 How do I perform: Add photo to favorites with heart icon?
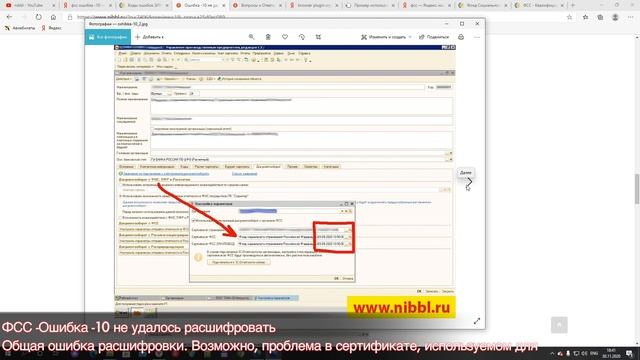[285, 37]
